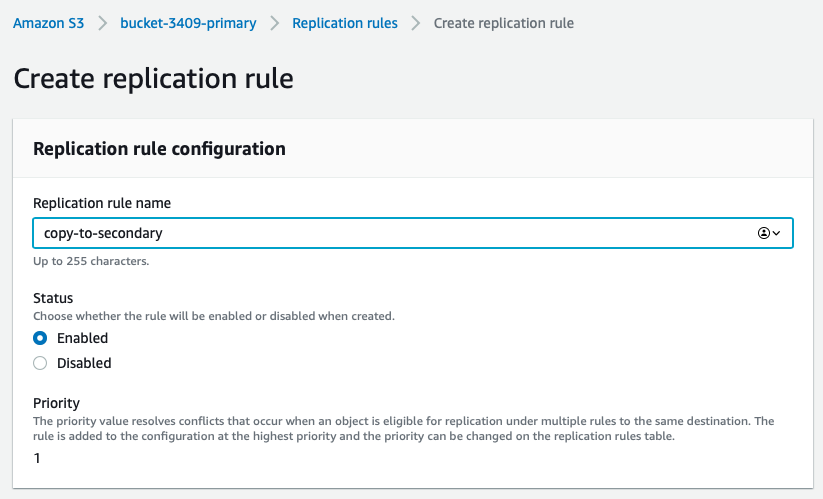Click the contact autofill icon in name field
Screen dimensions: 823x499
click(x=764, y=233)
